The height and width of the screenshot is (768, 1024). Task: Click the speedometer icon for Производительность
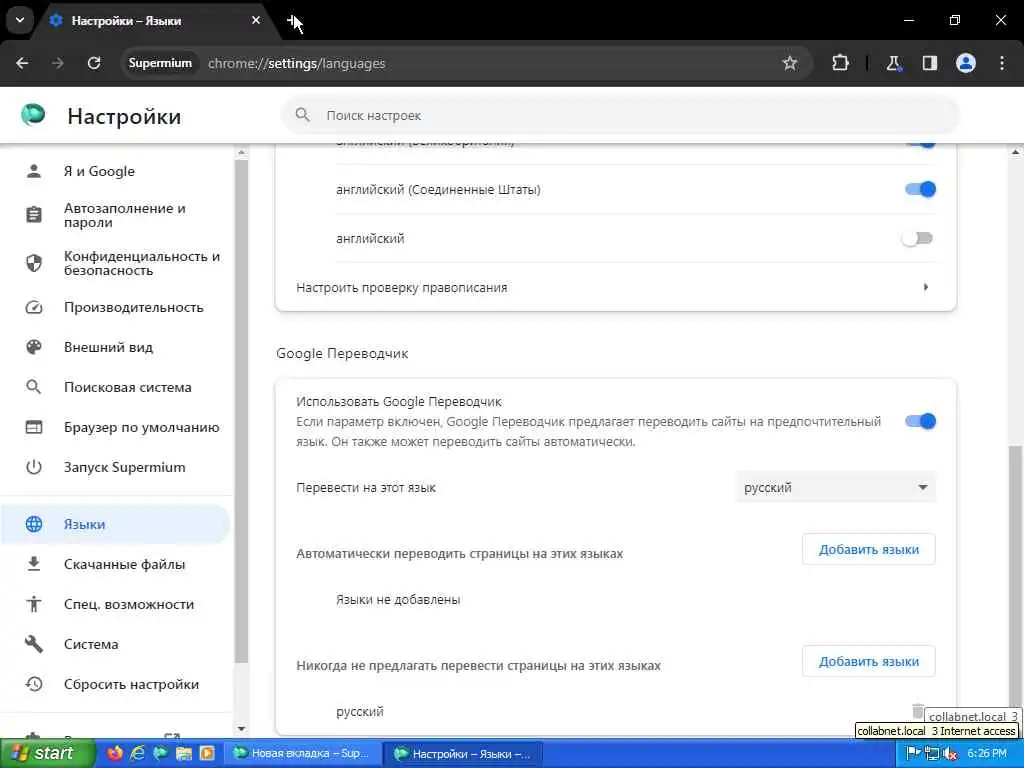34,307
